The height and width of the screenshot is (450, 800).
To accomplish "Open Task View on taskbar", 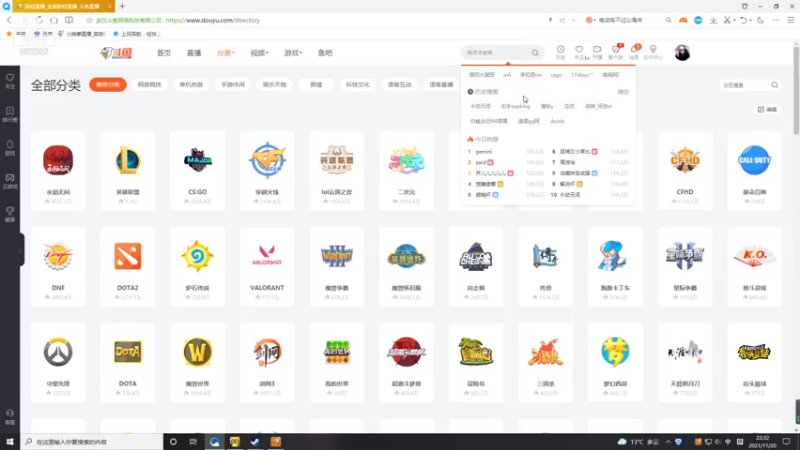I will pyautogui.click(x=193, y=441).
